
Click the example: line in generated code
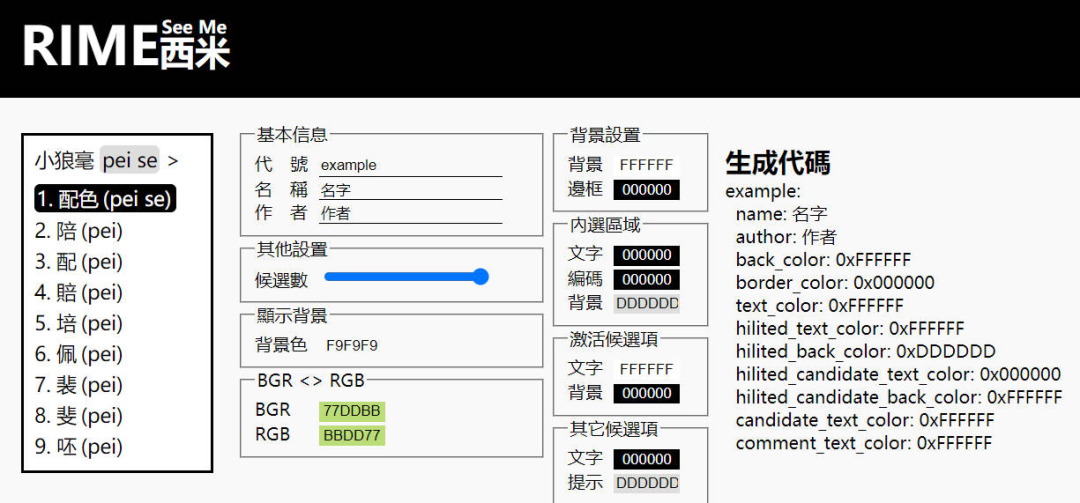762,191
